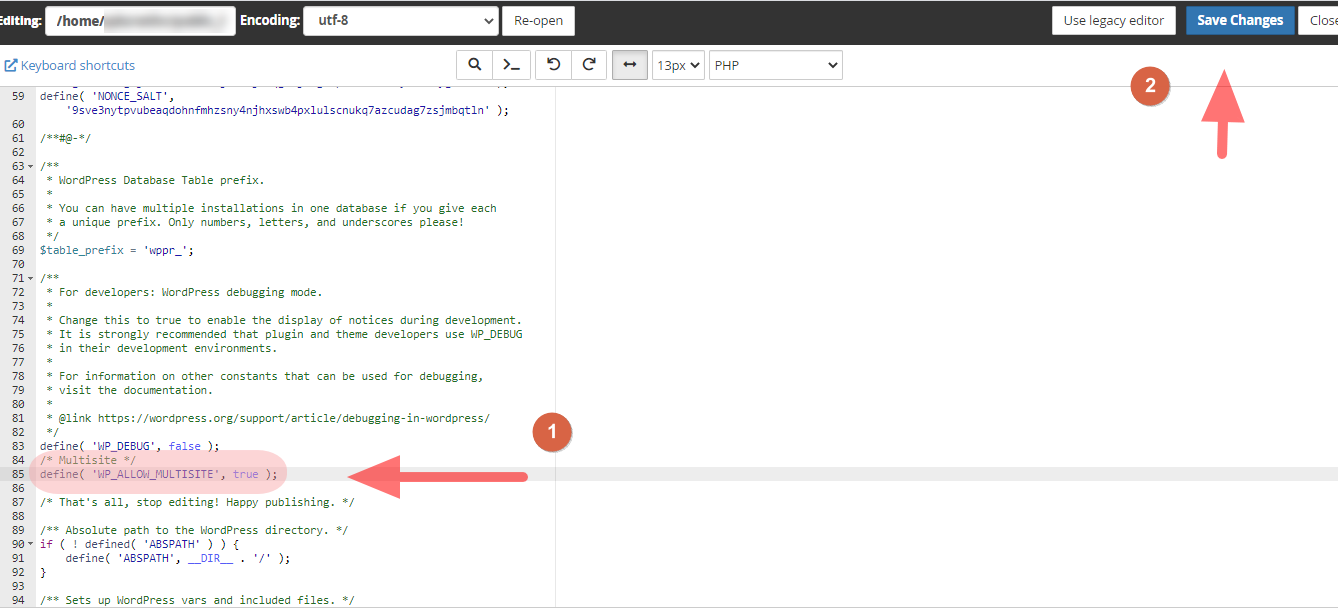
Task: Collapse the comment block at line 63
Action: tap(30, 166)
